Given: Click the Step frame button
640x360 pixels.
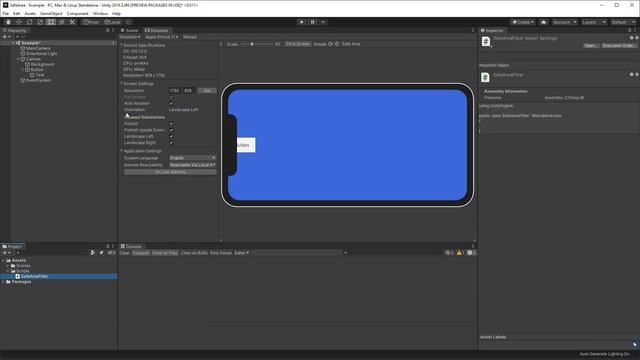Looking at the screenshot, I should pos(323,22).
